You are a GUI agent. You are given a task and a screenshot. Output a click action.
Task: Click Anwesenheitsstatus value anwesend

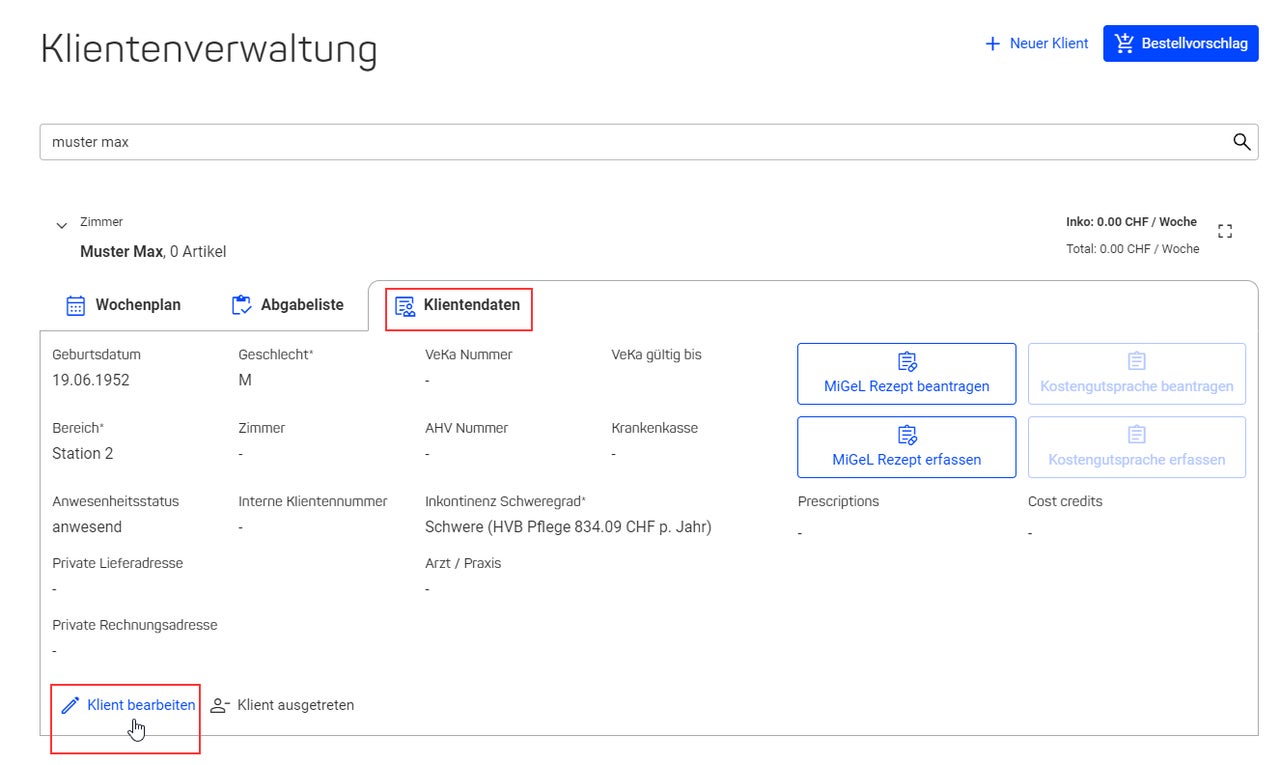[x=87, y=527]
